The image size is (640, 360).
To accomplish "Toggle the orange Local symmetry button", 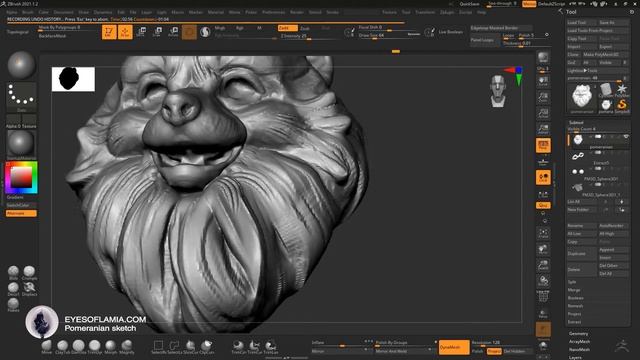I will 543,178.
